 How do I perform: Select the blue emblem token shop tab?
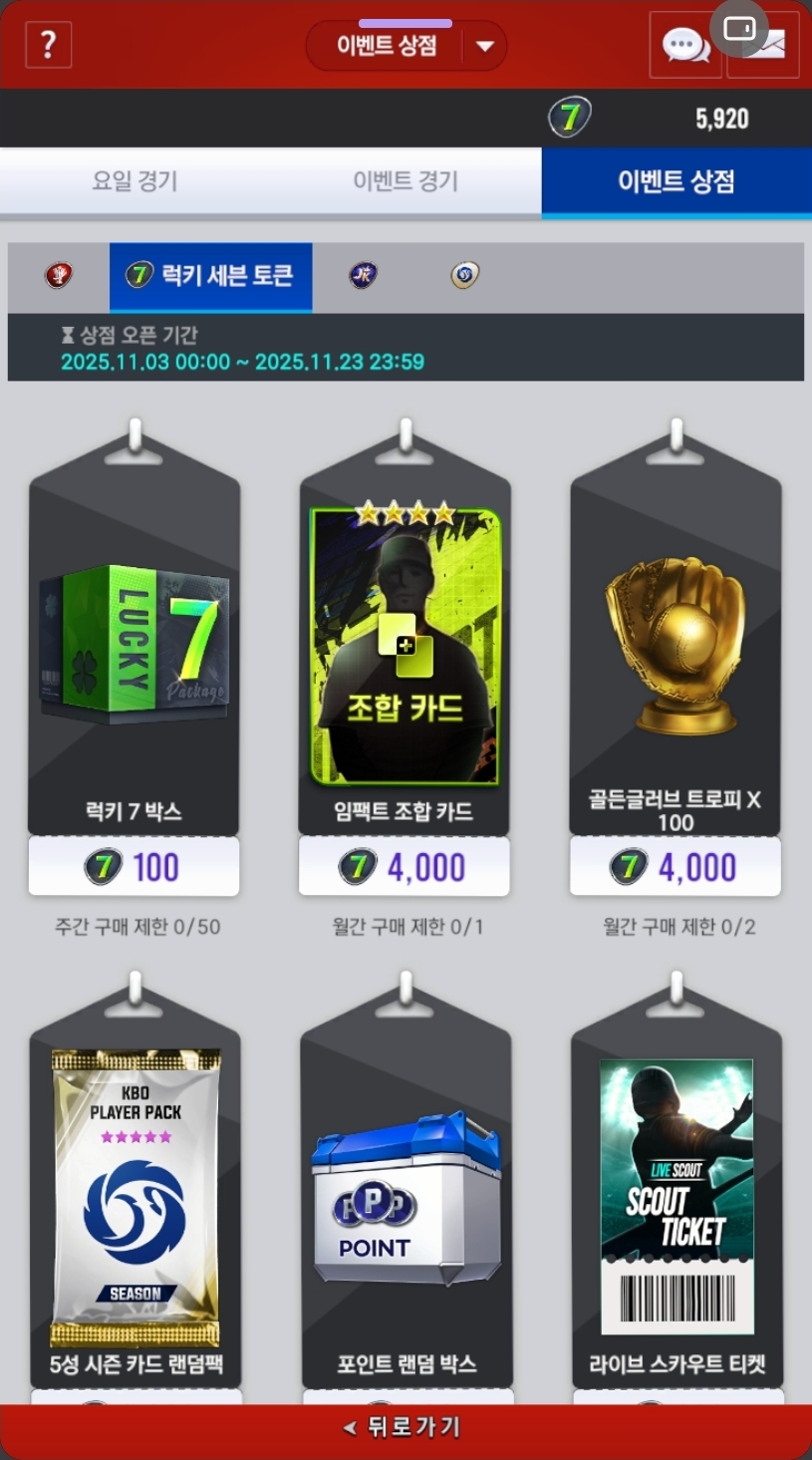click(x=465, y=276)
